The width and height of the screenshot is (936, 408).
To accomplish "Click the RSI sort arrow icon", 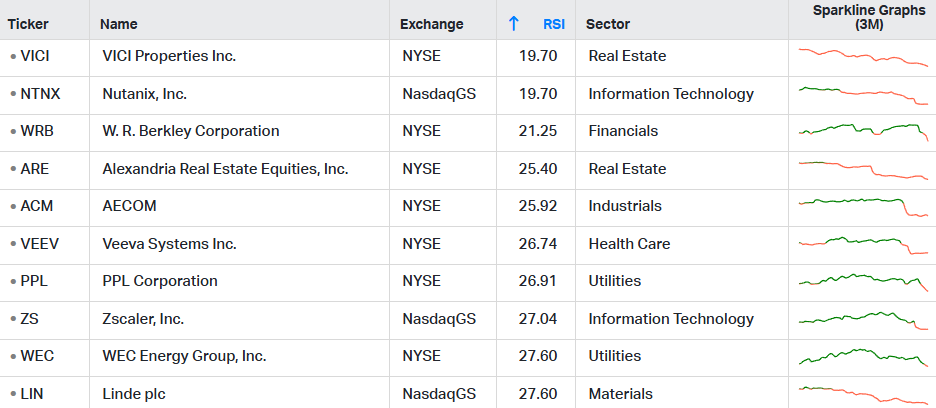I will point(514,23).
